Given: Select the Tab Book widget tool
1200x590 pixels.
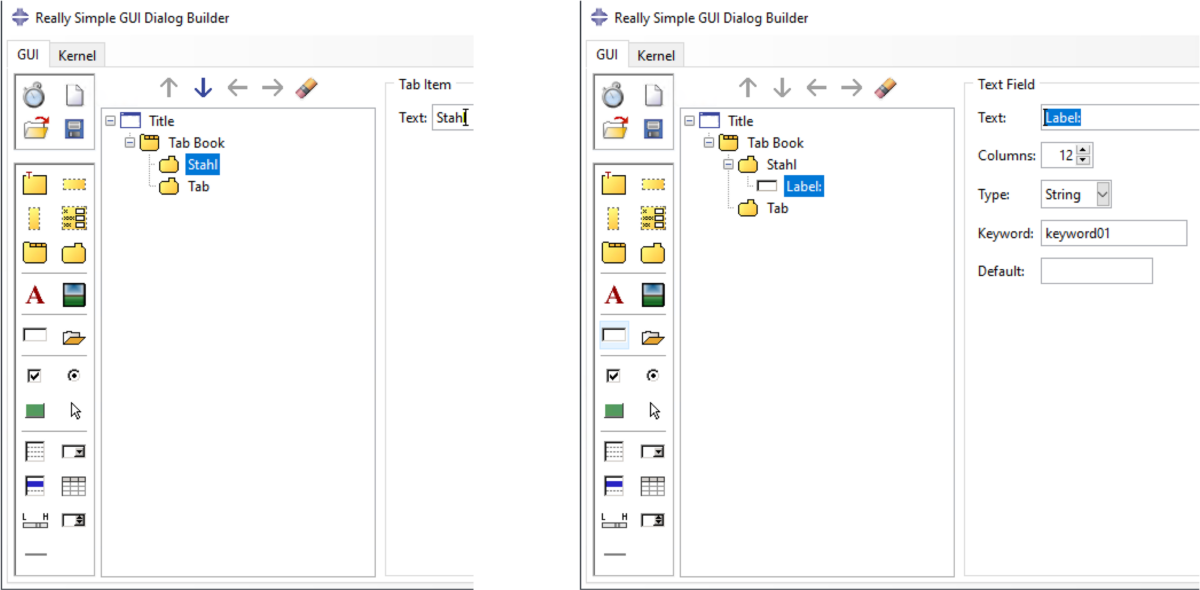Looking at the screenshot, I should click(x=34, y=253).
